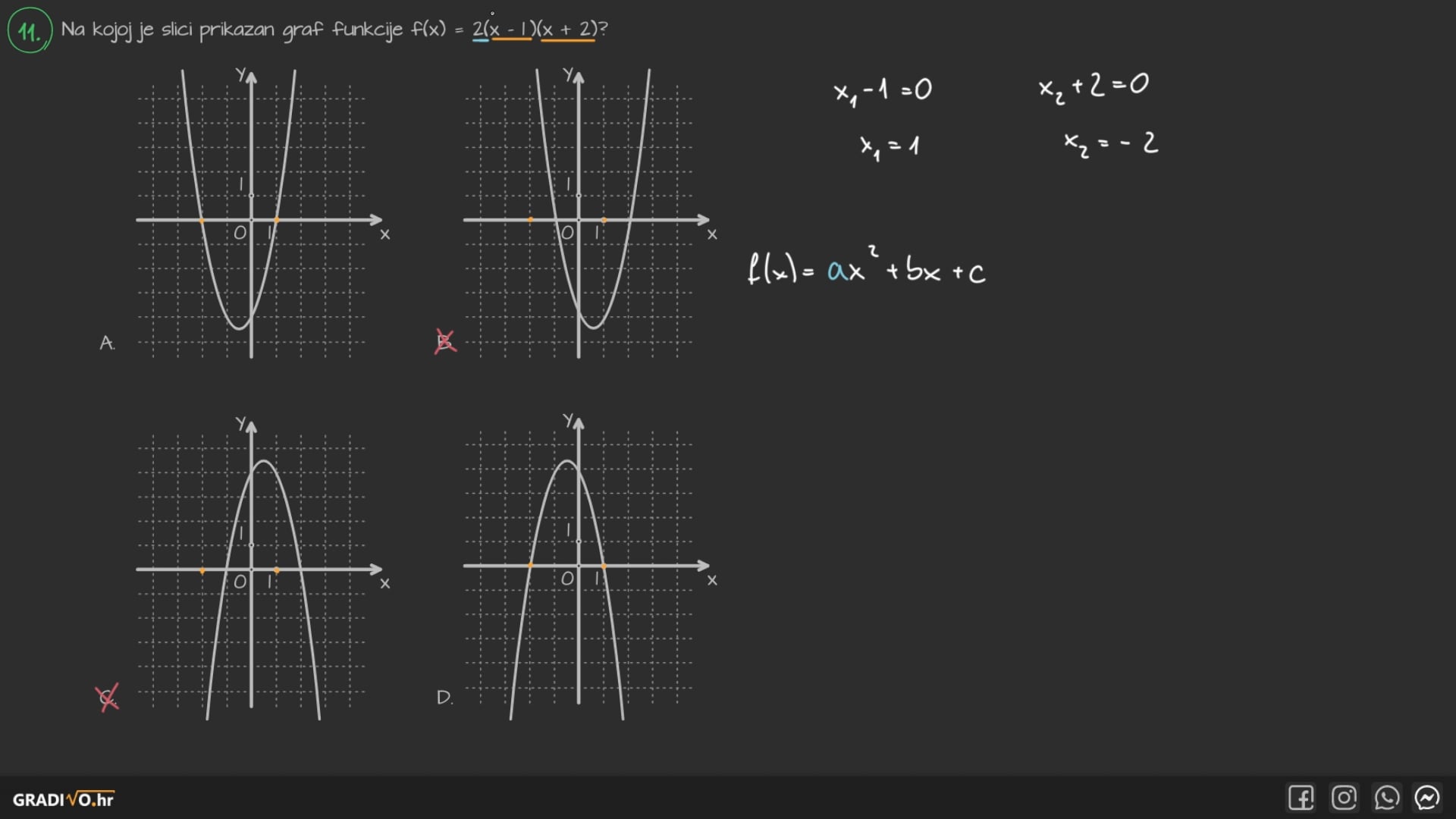Screen dimensions: 1456x819
Task: Open the WhatsApp icon
Action: (1386, 798)
